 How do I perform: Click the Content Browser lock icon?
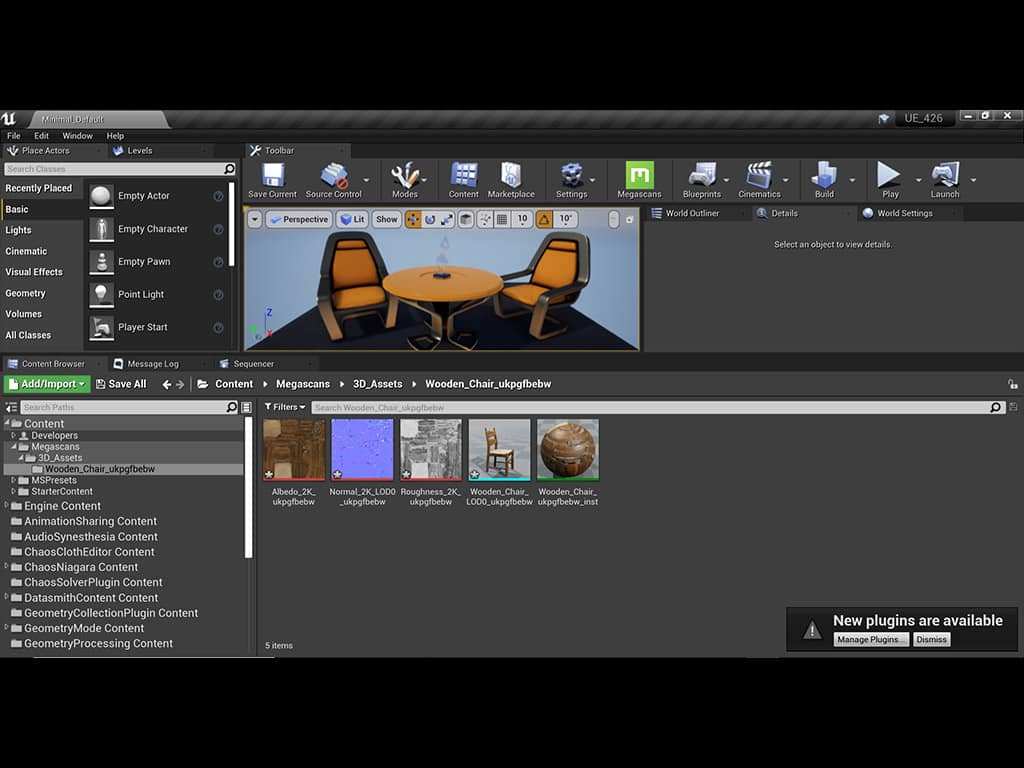coord(1012,385)
